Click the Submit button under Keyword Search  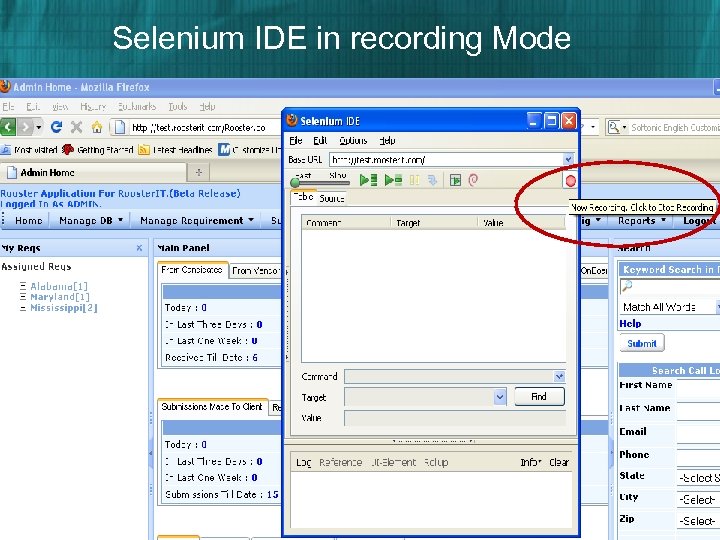pos(642,343)
